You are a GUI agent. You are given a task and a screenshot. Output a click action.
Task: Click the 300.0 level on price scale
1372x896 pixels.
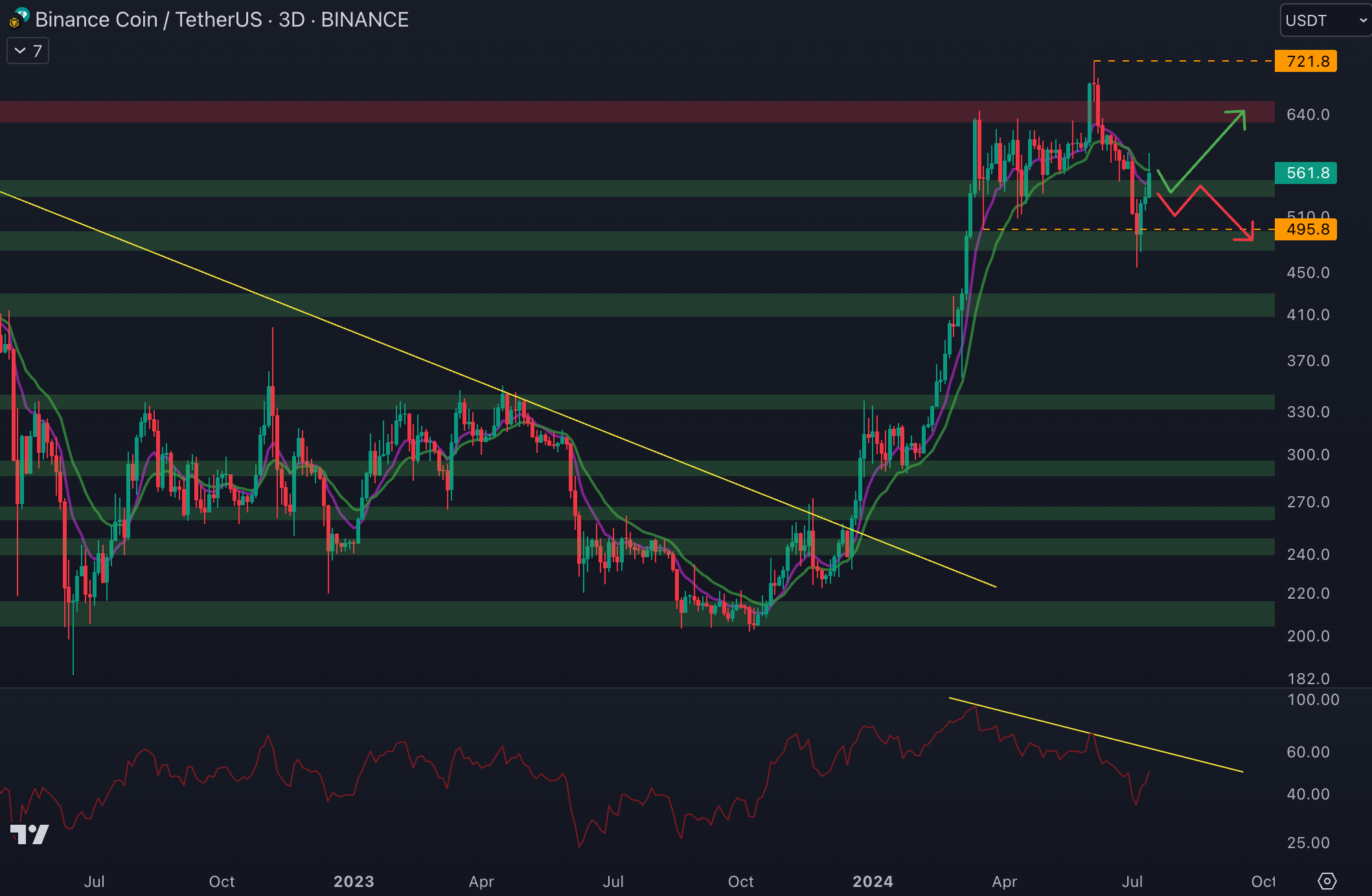1307,455
